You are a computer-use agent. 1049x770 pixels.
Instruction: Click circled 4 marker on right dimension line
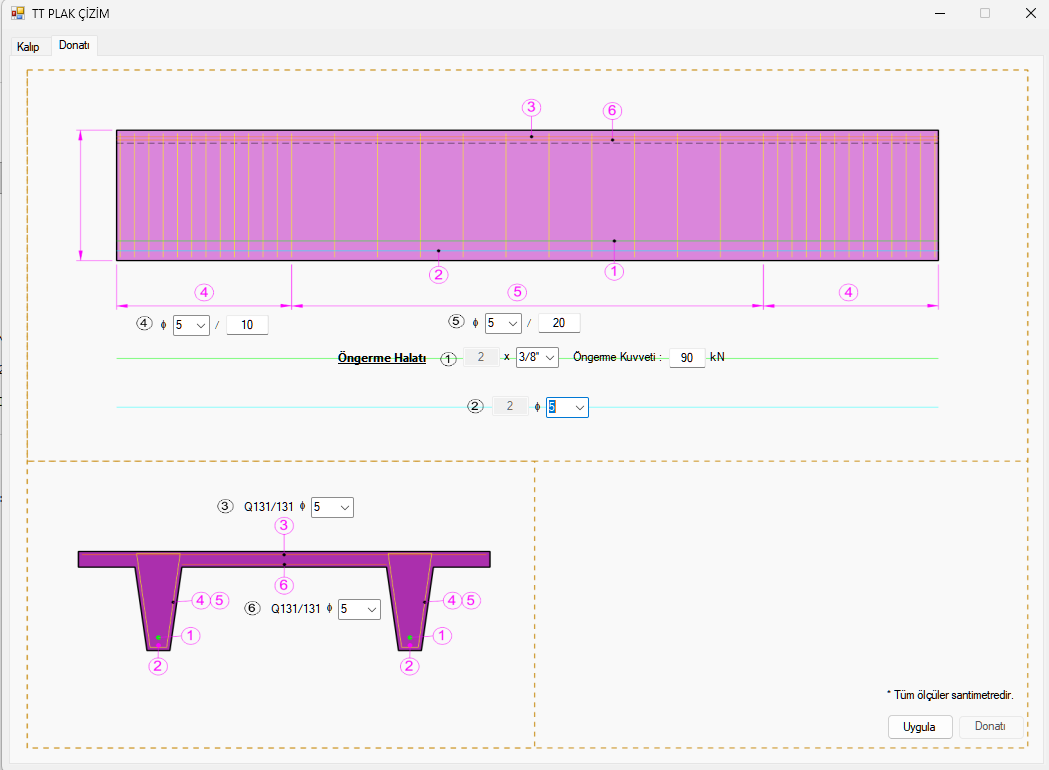pos(848,292)
